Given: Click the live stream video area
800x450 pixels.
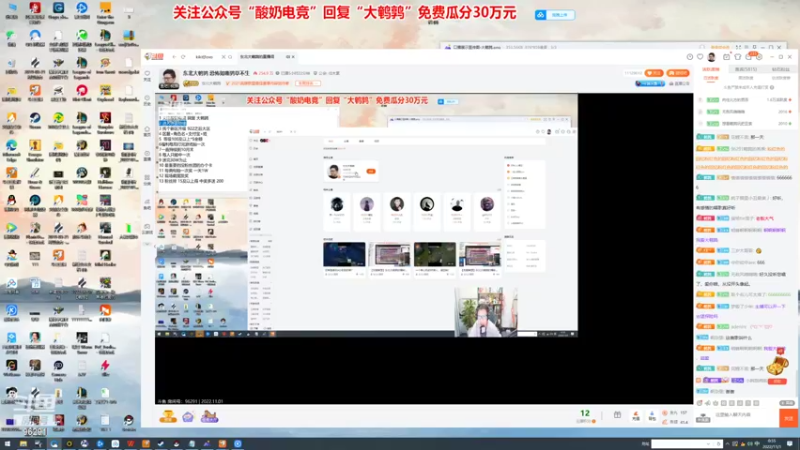Looking at the screenshot, I should 424,248.
